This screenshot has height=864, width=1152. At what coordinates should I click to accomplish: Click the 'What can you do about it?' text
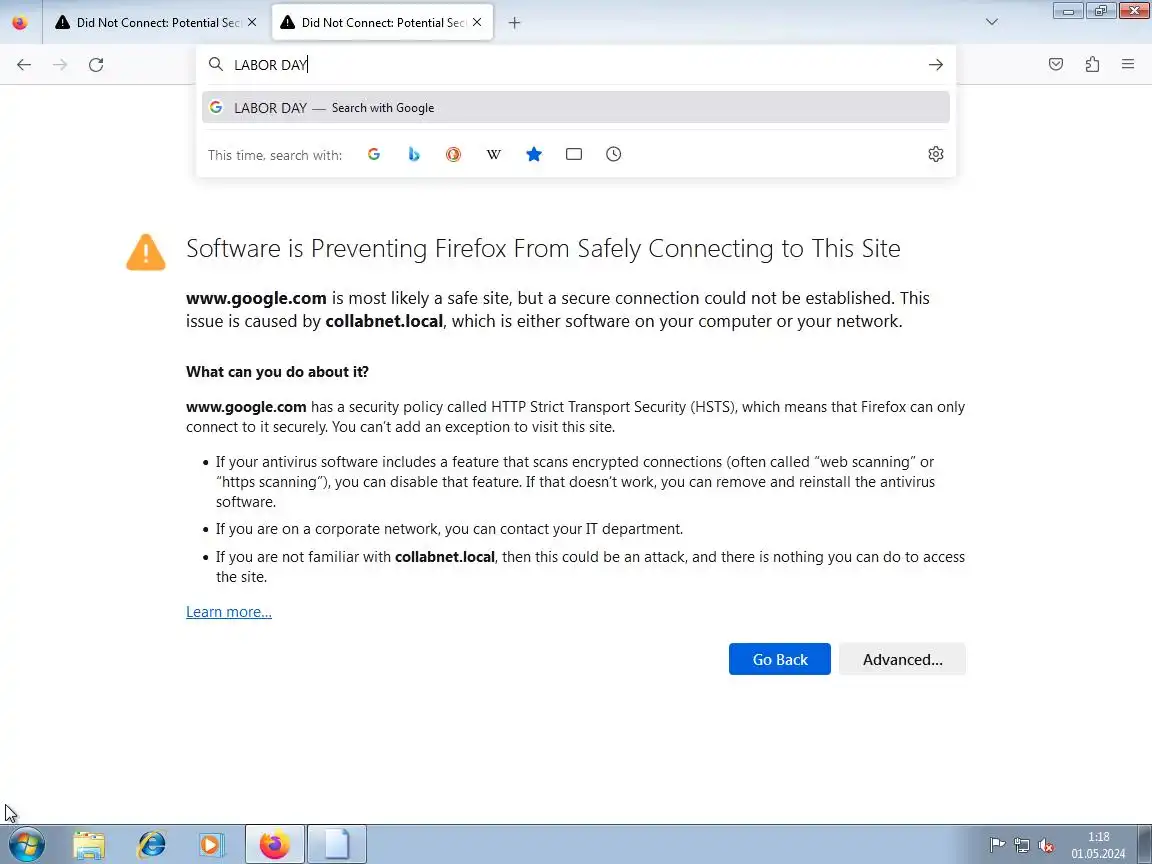click(x=277, y=372)
